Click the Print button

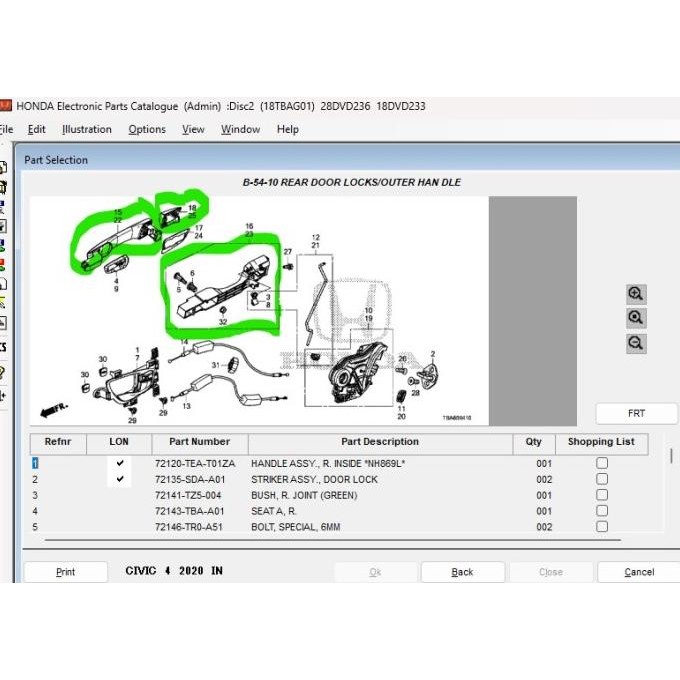click(65, 572)
